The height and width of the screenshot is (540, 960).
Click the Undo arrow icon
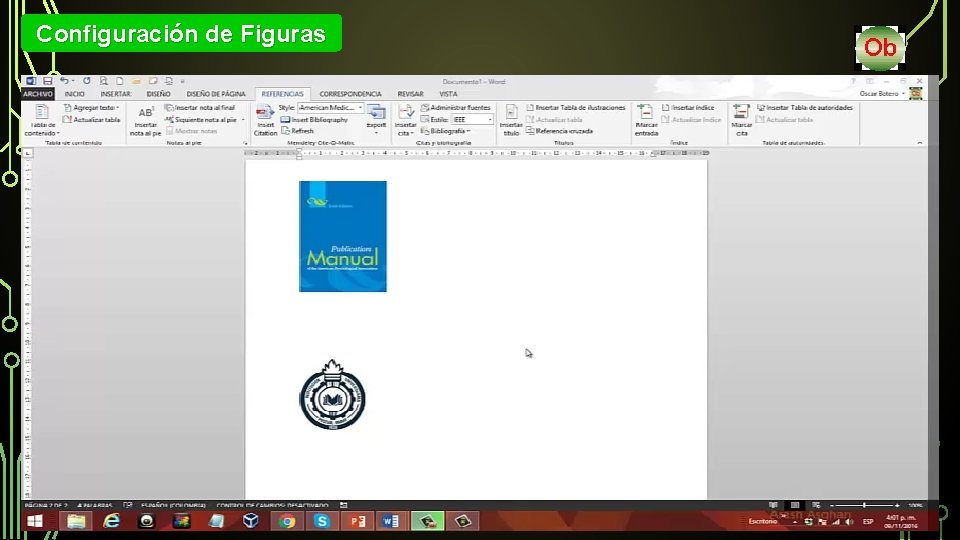point(64,81)
